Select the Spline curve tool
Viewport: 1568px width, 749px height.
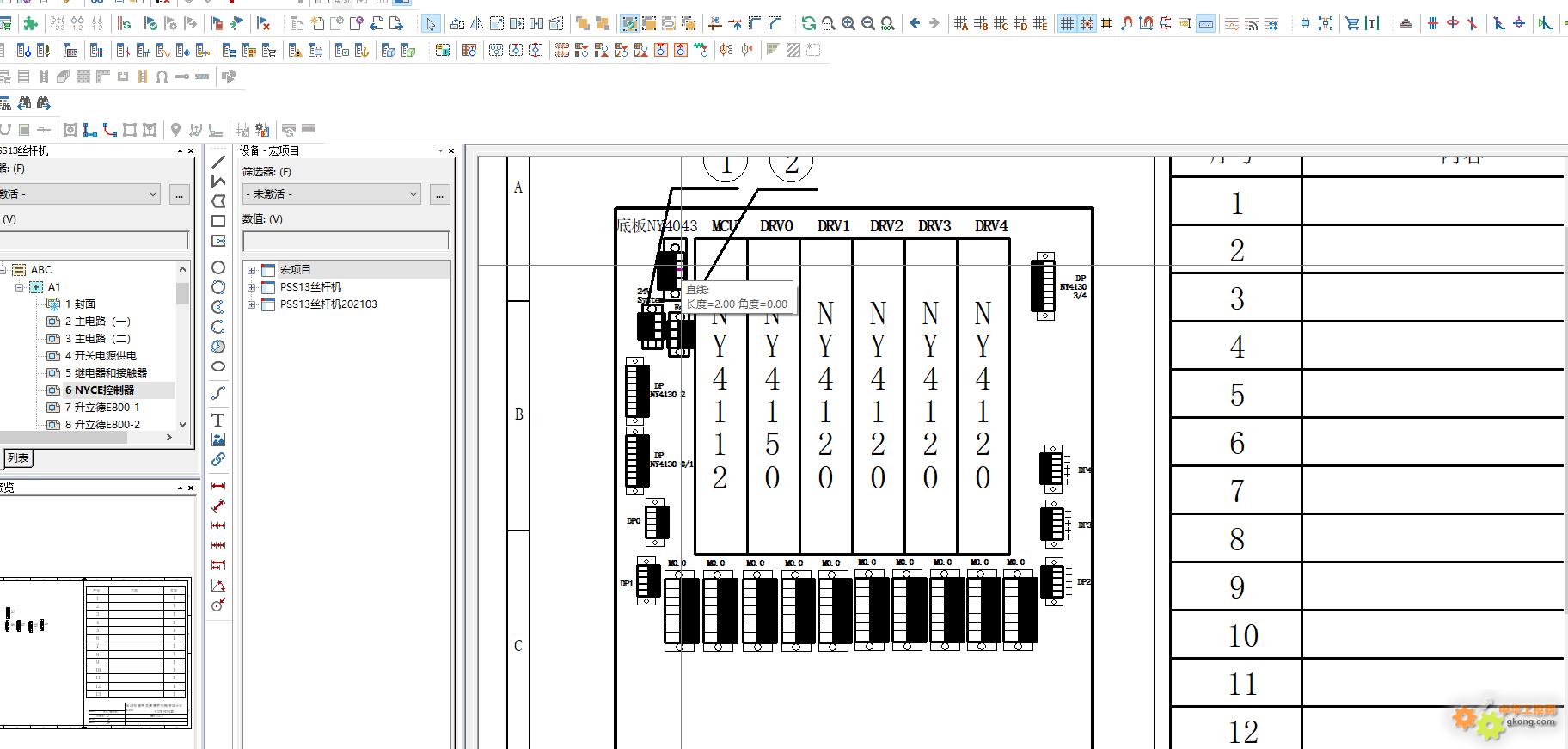tap(218, 393)
